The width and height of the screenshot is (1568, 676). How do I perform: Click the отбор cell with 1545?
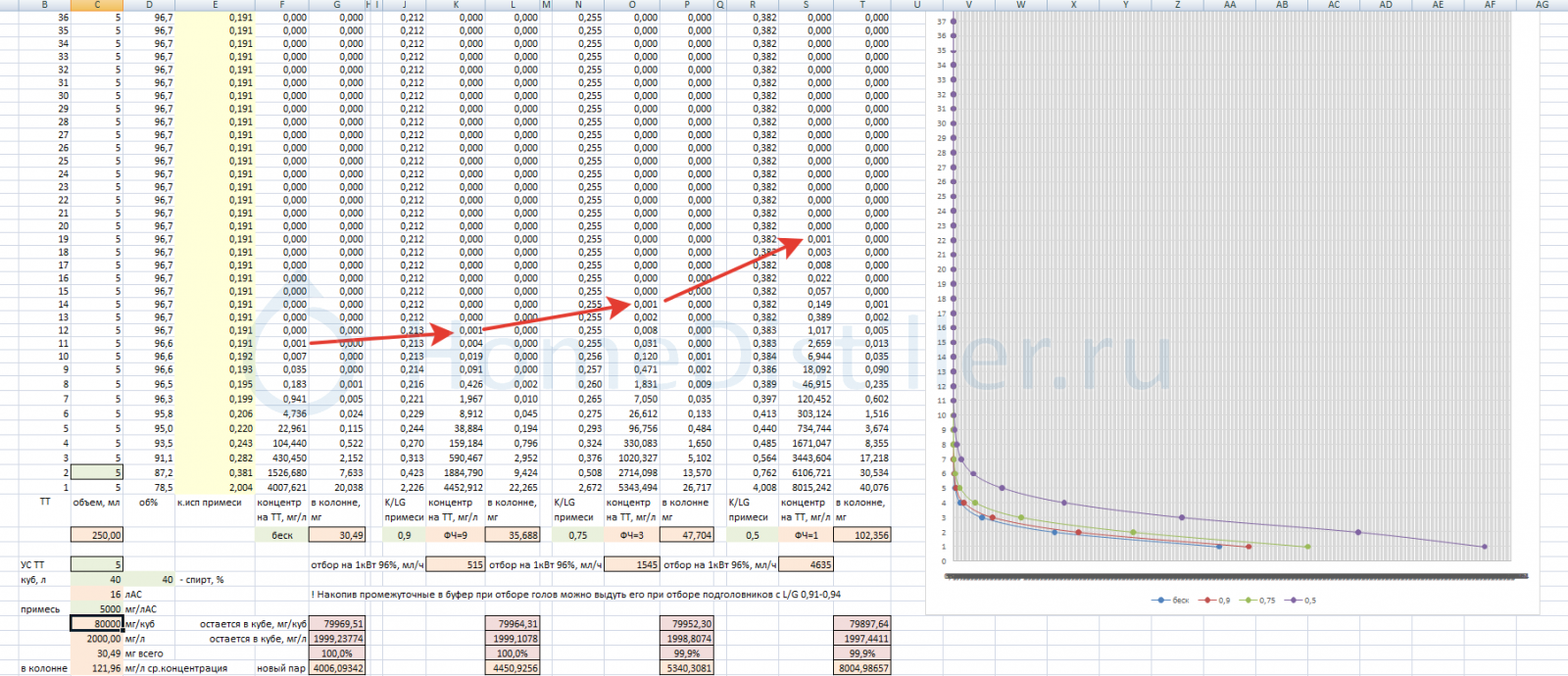pyautogui.click(x=632, y=564)
